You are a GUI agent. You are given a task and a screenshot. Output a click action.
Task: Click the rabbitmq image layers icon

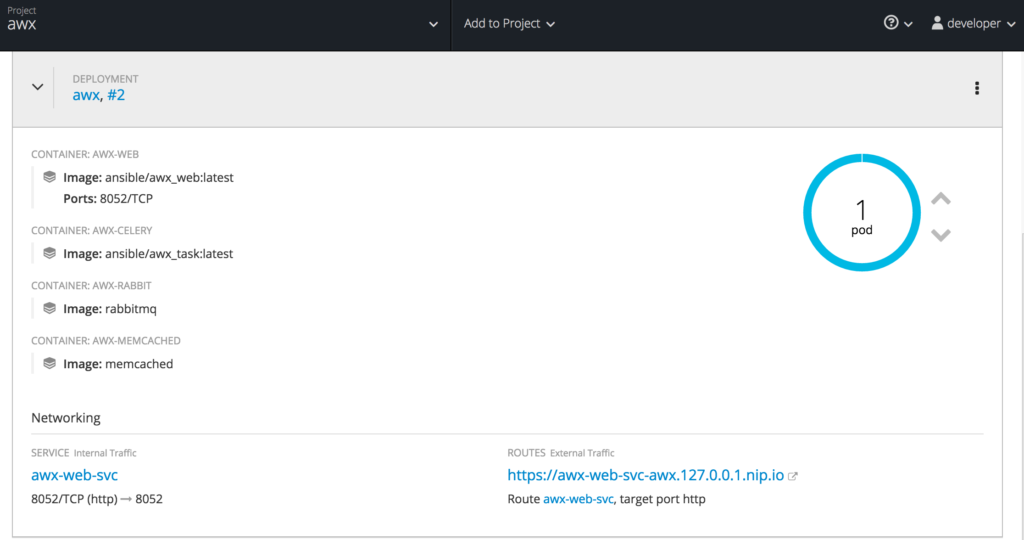49,308
